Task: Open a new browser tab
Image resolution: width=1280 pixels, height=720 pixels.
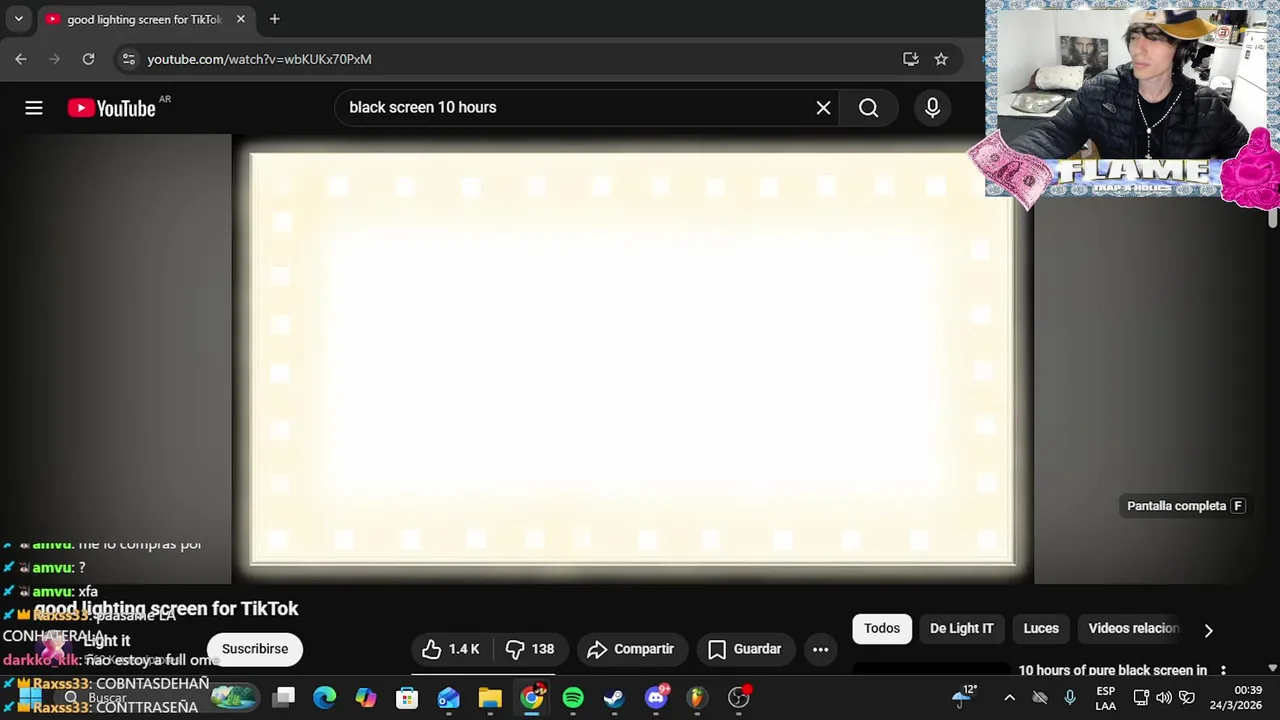Action: pos(274,19)
